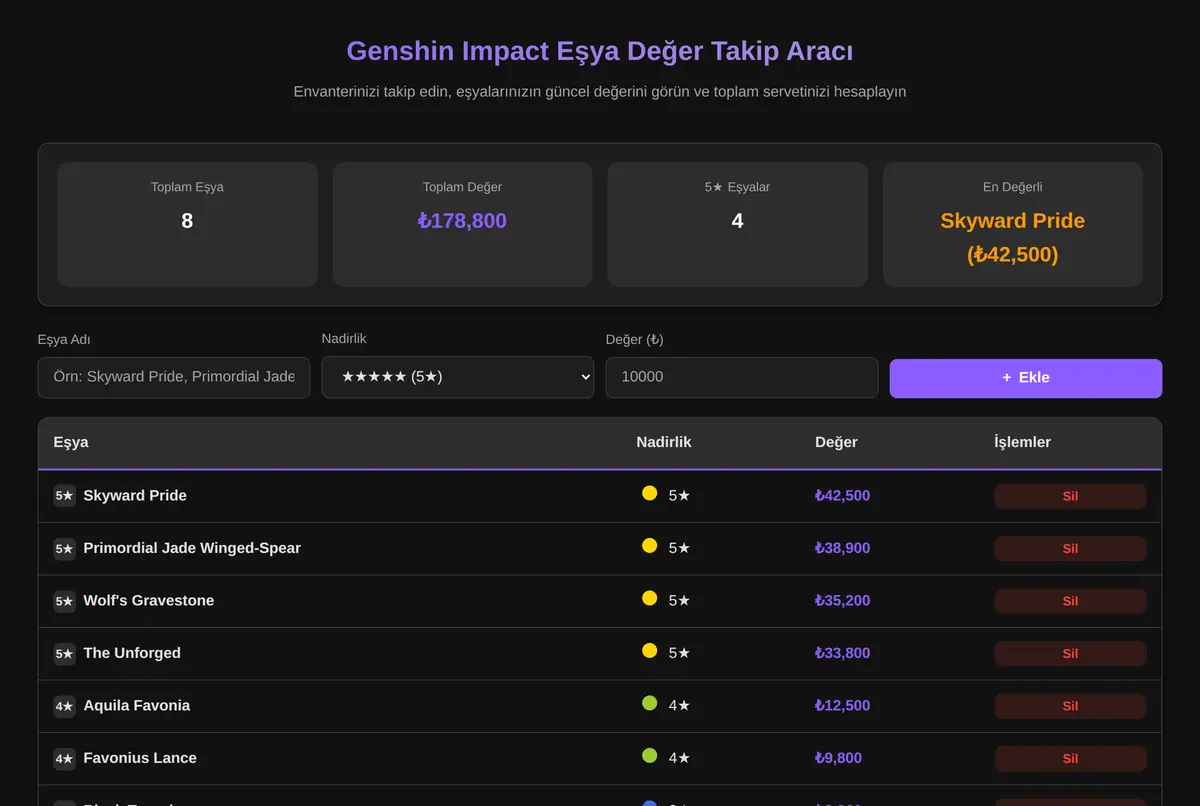Click the Favonius Lance item name
This screenshot has height=806, width=1200.
point(140,758)
